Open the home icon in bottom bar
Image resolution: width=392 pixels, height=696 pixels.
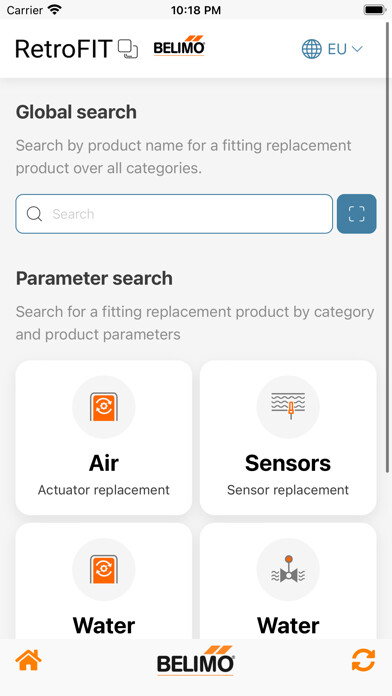[x=28, y=660]
